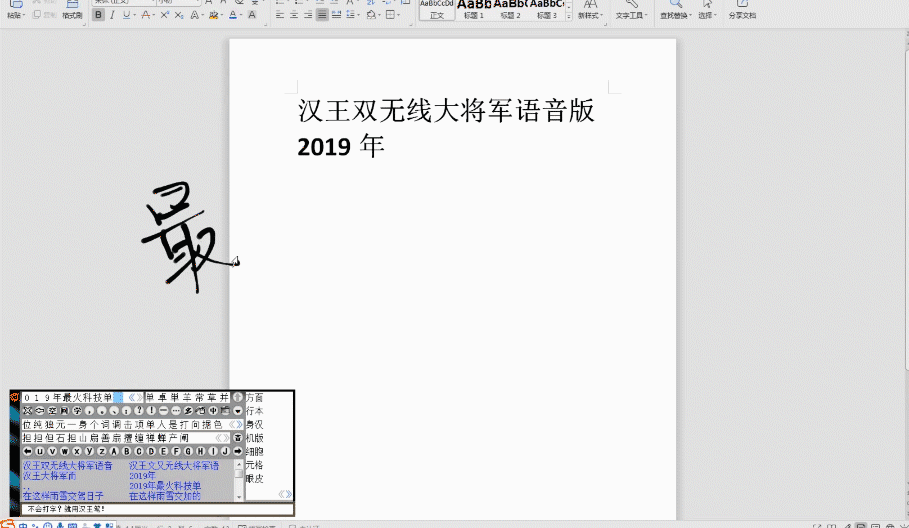
Task: Toggle italic formatting
Action: tap(112, 15)
